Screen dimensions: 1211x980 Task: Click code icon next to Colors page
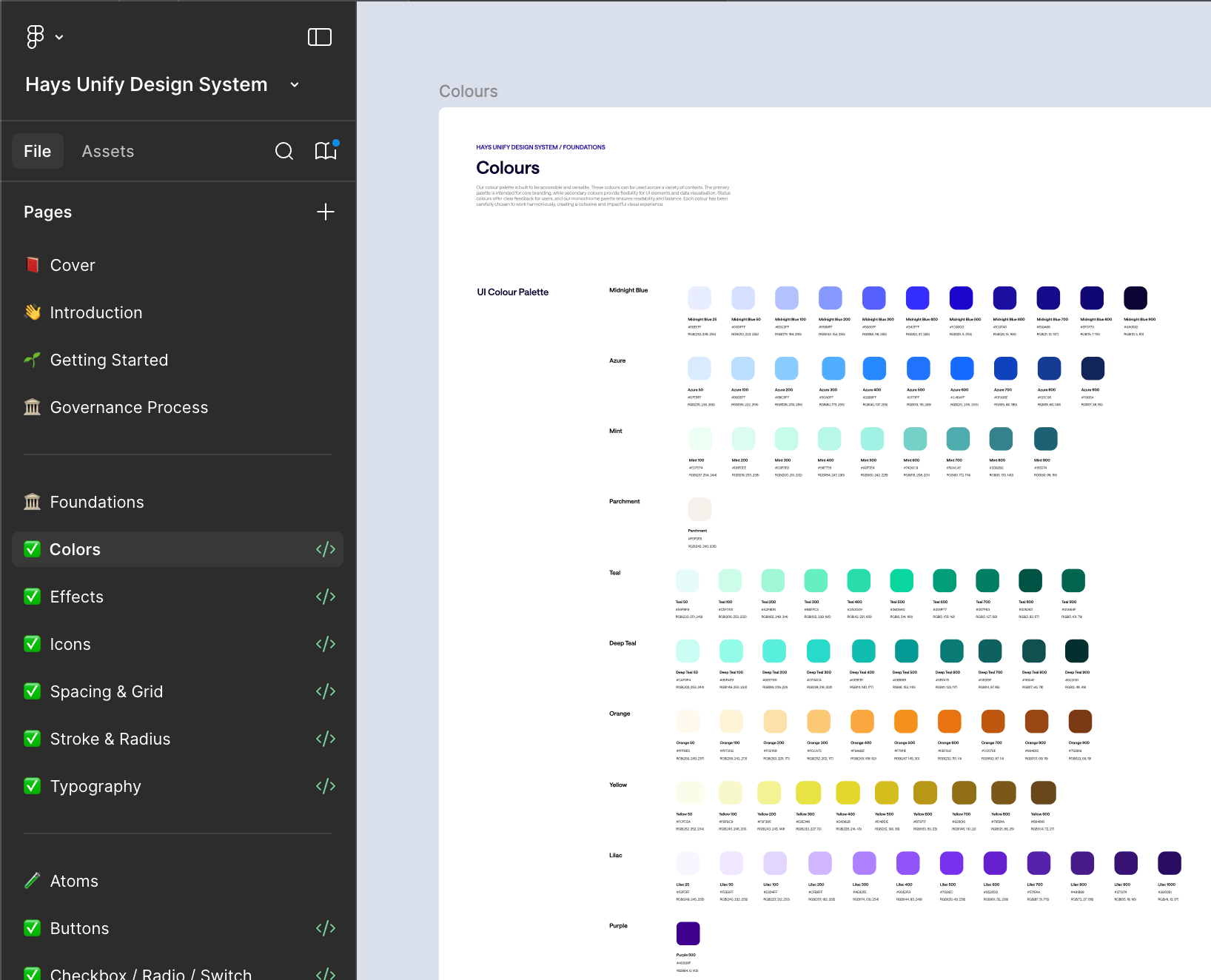pos(326,549)
